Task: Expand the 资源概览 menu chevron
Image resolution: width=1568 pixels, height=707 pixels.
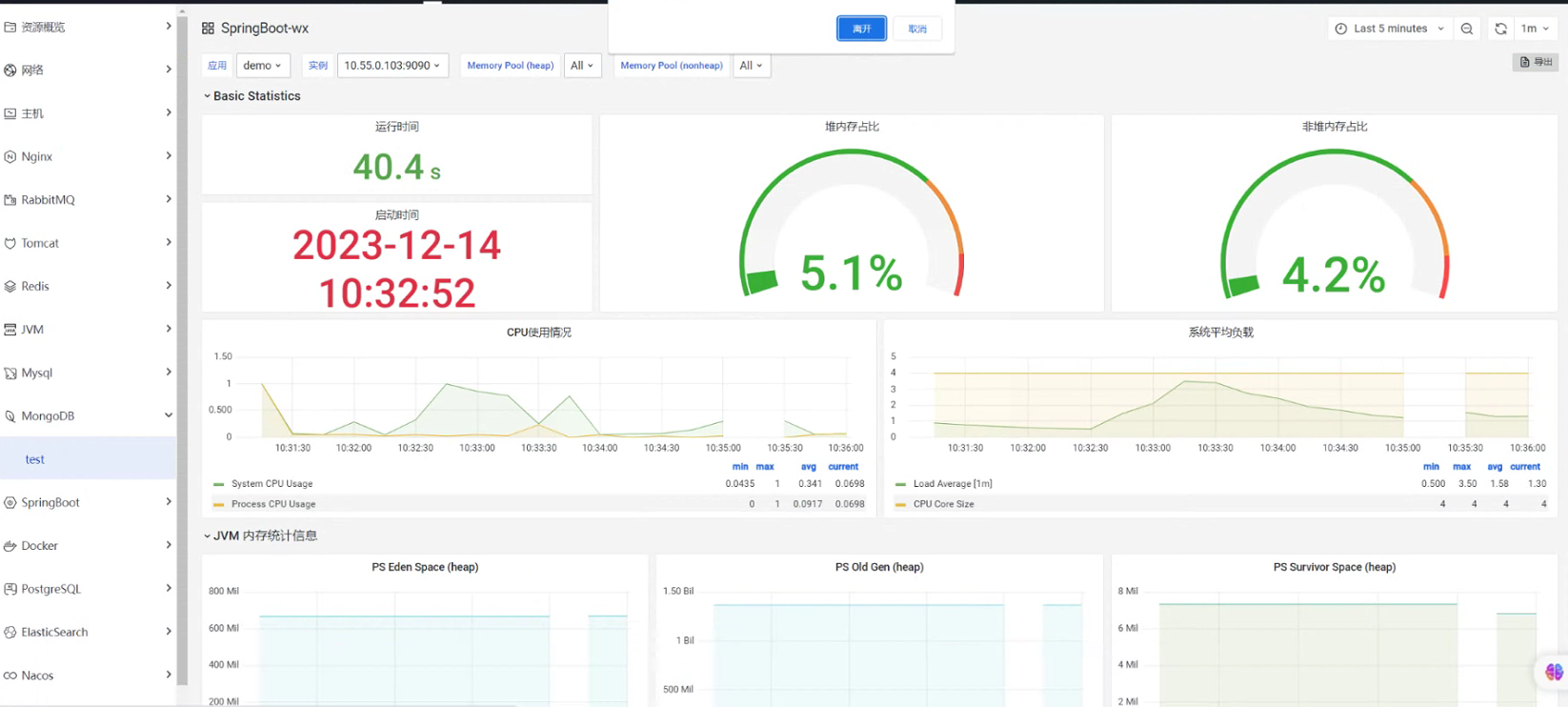Action: click(169, 27)
